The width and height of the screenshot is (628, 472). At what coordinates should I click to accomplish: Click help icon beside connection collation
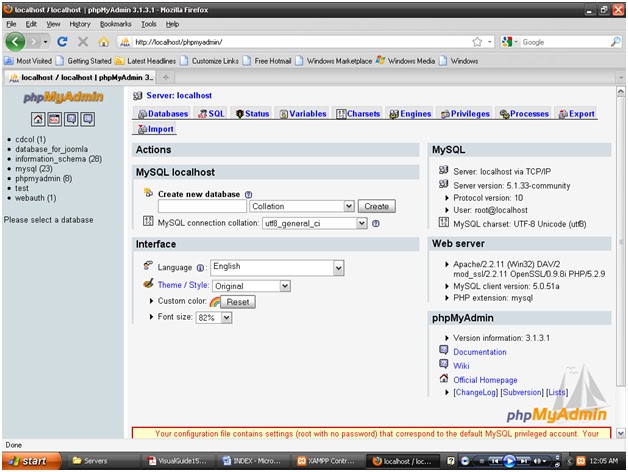click(x=376, y=223)
